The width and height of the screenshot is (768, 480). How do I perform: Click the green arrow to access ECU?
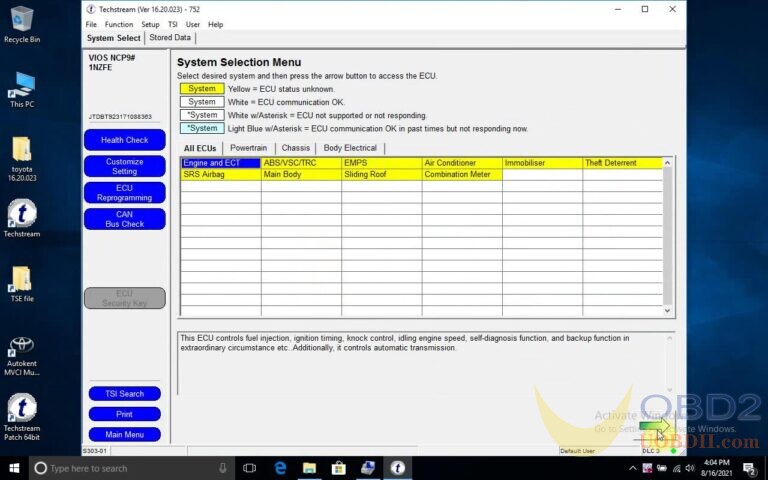click(x=655, y=426)
